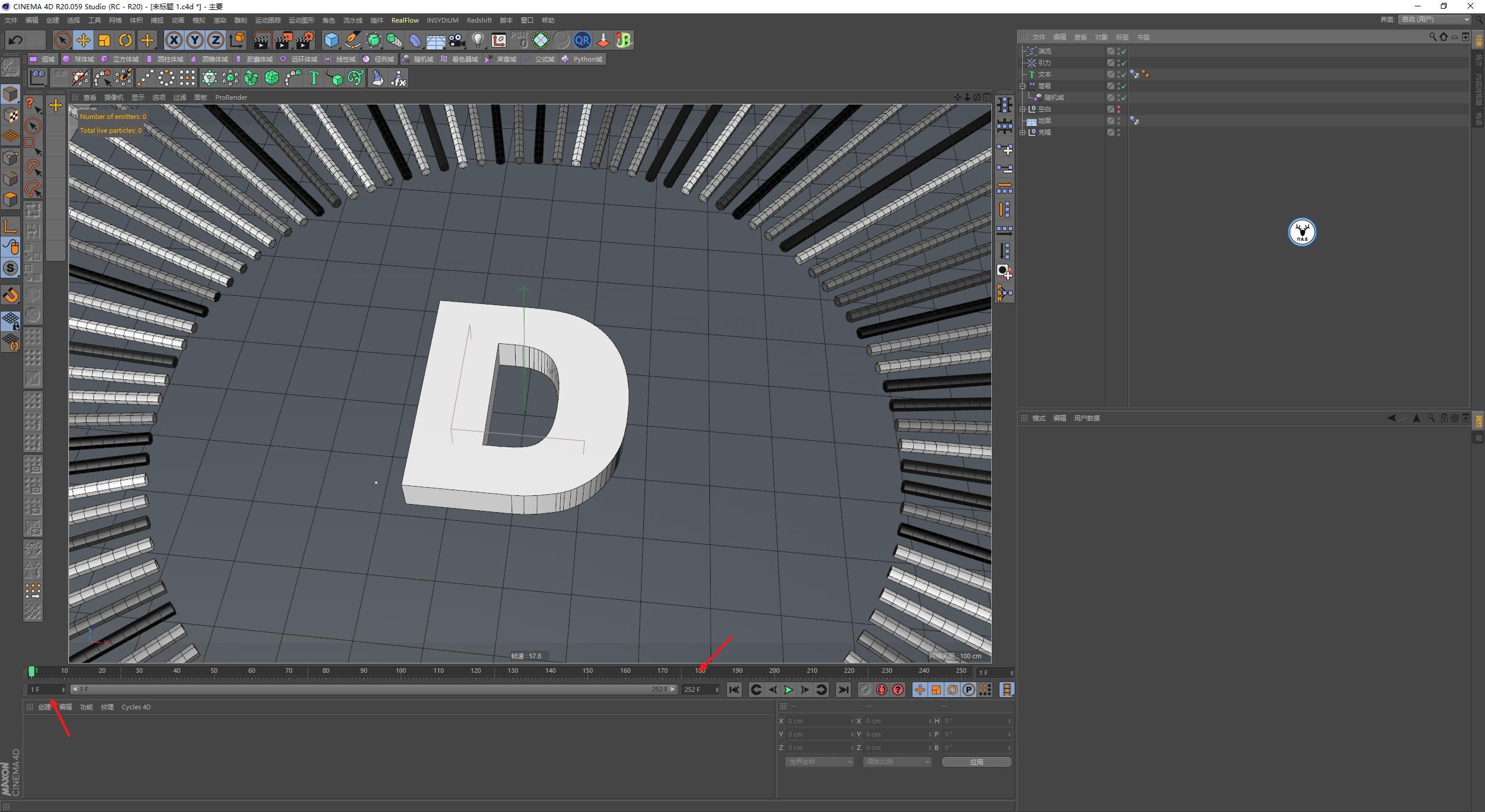Click the play button in the timeline
The width and height of the screenshot is (1485, 812).
(788, 689)
